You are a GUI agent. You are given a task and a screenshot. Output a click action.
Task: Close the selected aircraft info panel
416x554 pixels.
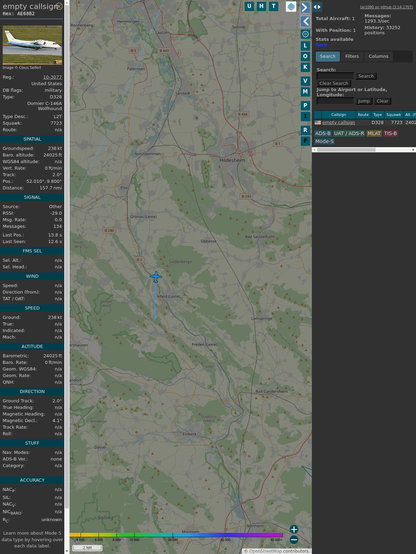[59, 6]
